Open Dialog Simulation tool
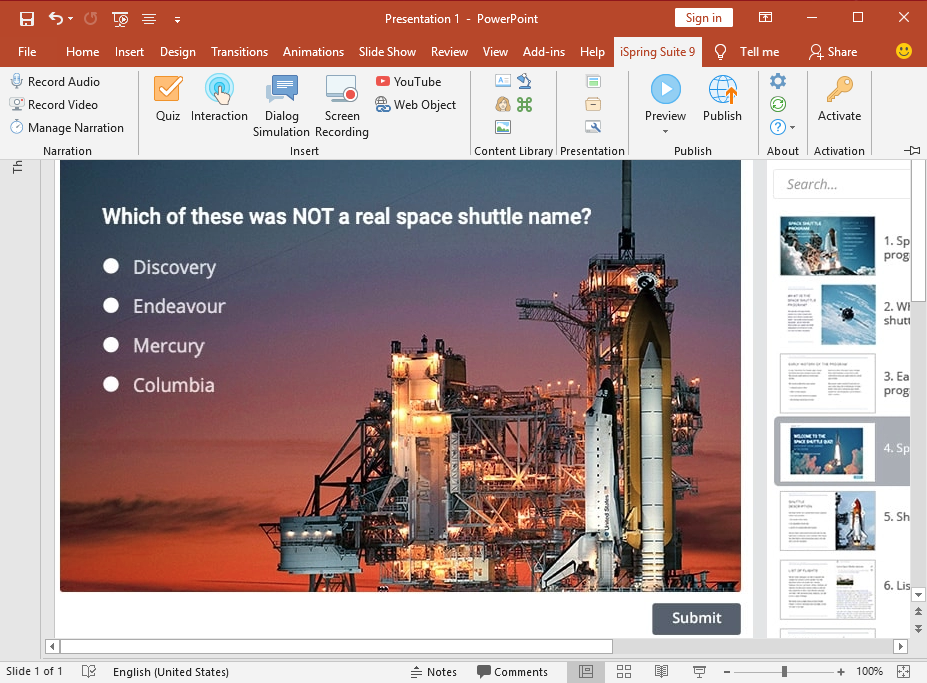 point(281,105)
